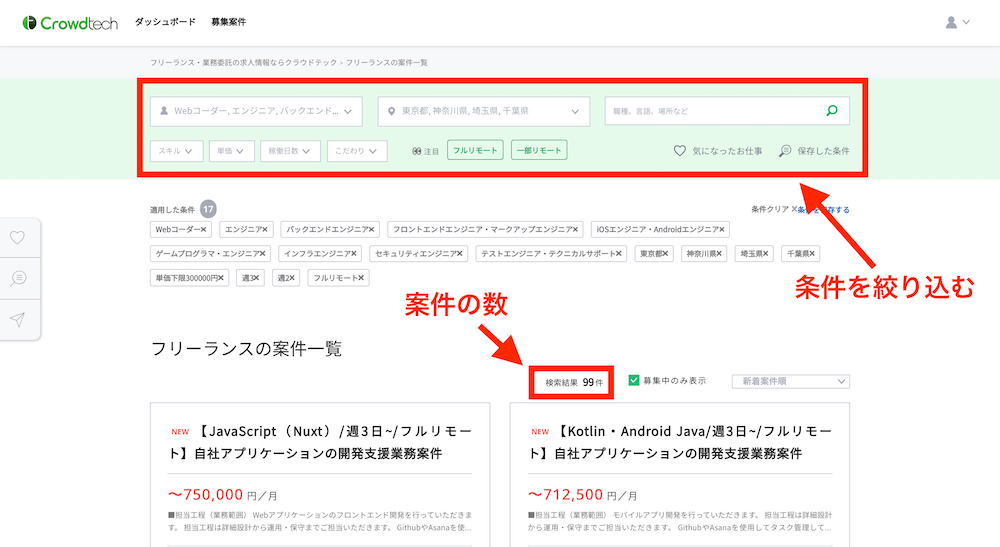Click the search magnifier icon
The height and width of the screenshot is (547, 1000).
[x=832, y=111]
